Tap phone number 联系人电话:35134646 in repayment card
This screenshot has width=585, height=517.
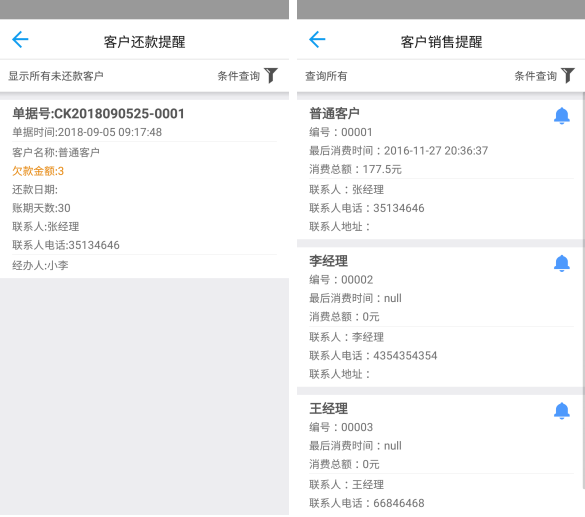point(66,245)
